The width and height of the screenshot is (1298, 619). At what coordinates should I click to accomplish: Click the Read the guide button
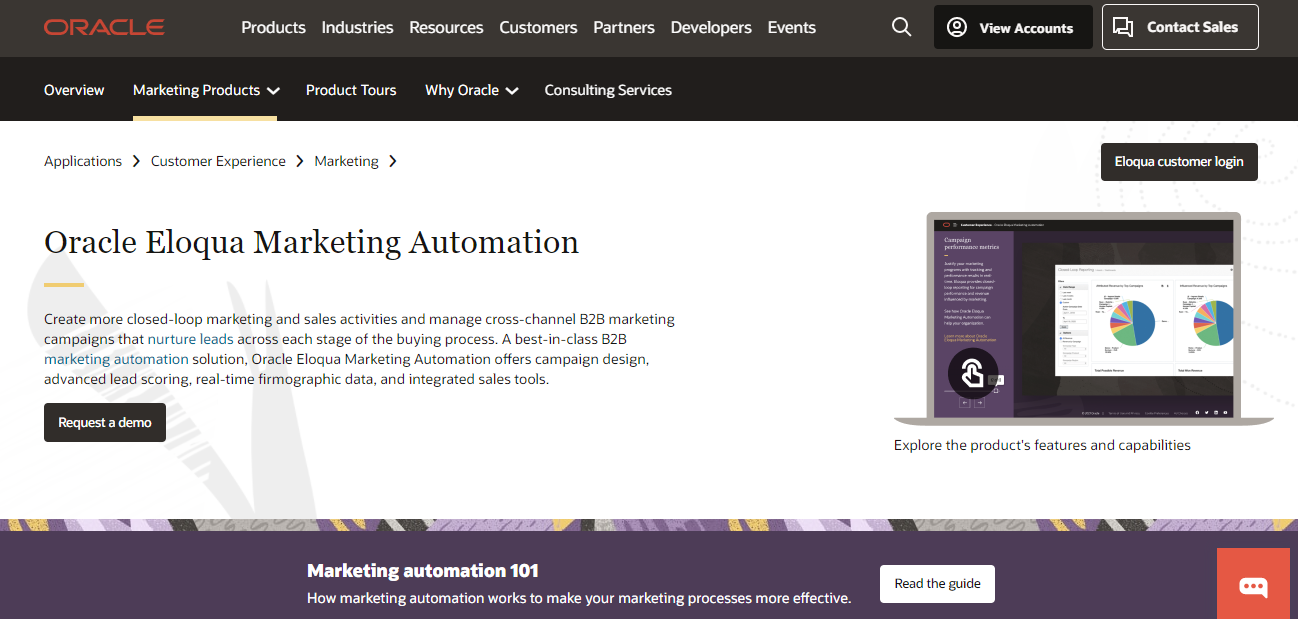tap(937, 584)
